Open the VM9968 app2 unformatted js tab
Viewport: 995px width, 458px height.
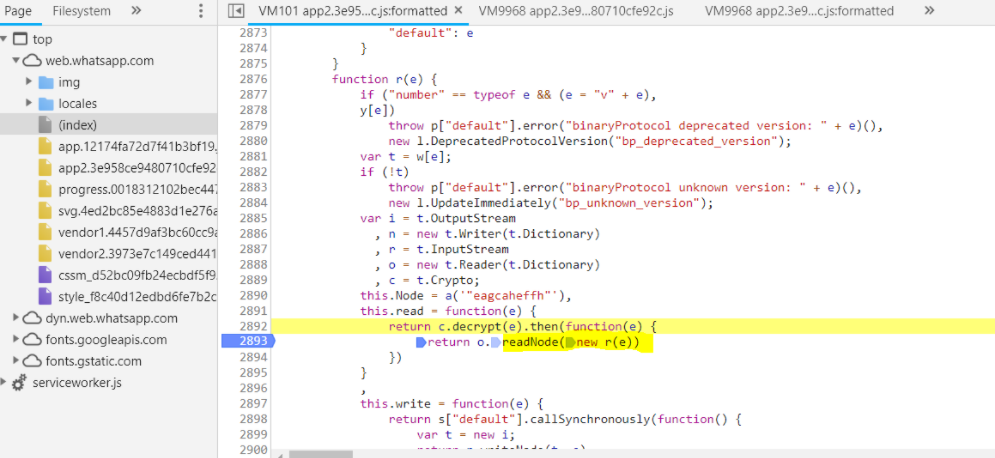pyautogui.click(x=576, y=11)
